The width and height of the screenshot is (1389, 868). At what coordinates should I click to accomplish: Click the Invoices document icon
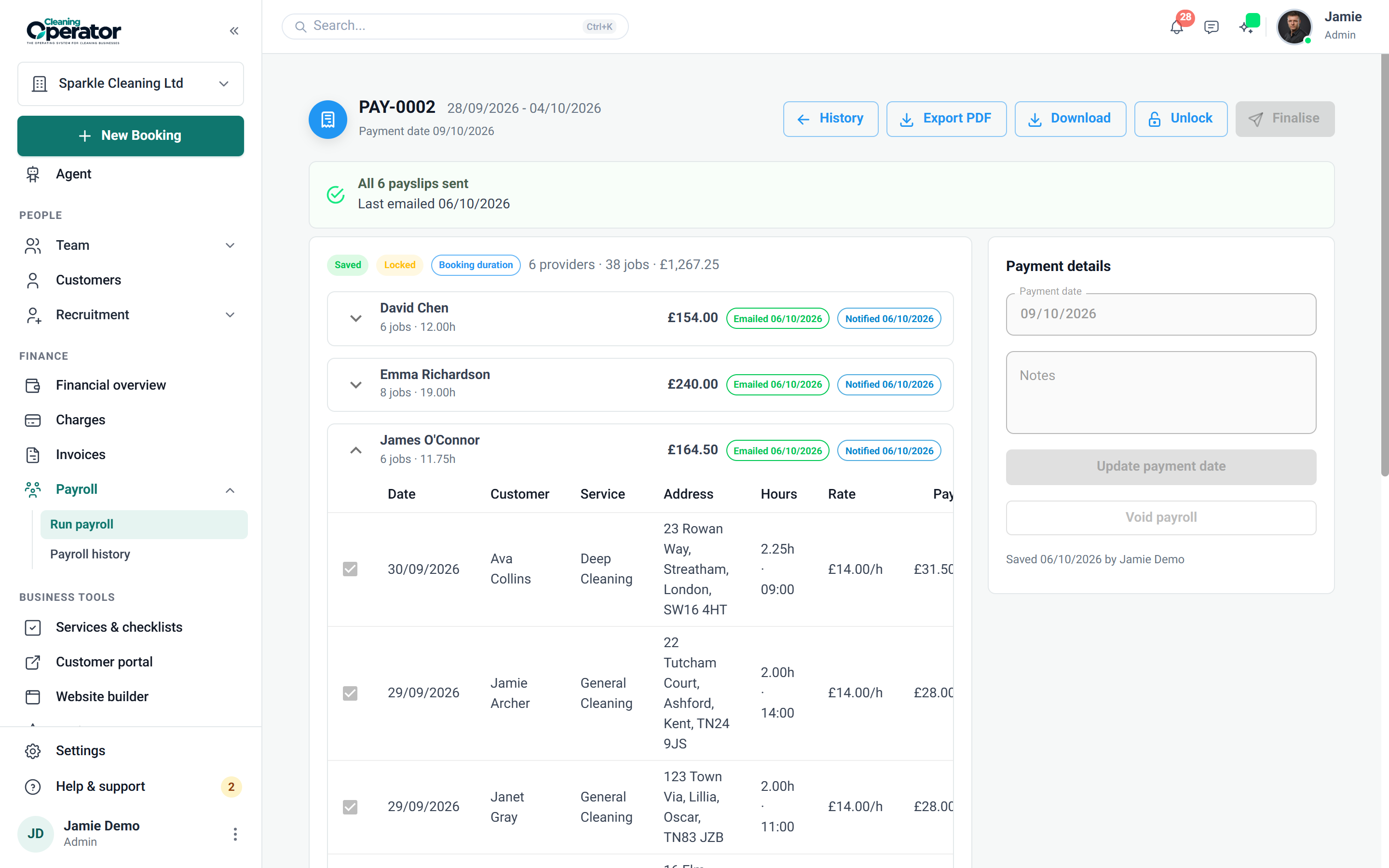(x=33, y=455)
